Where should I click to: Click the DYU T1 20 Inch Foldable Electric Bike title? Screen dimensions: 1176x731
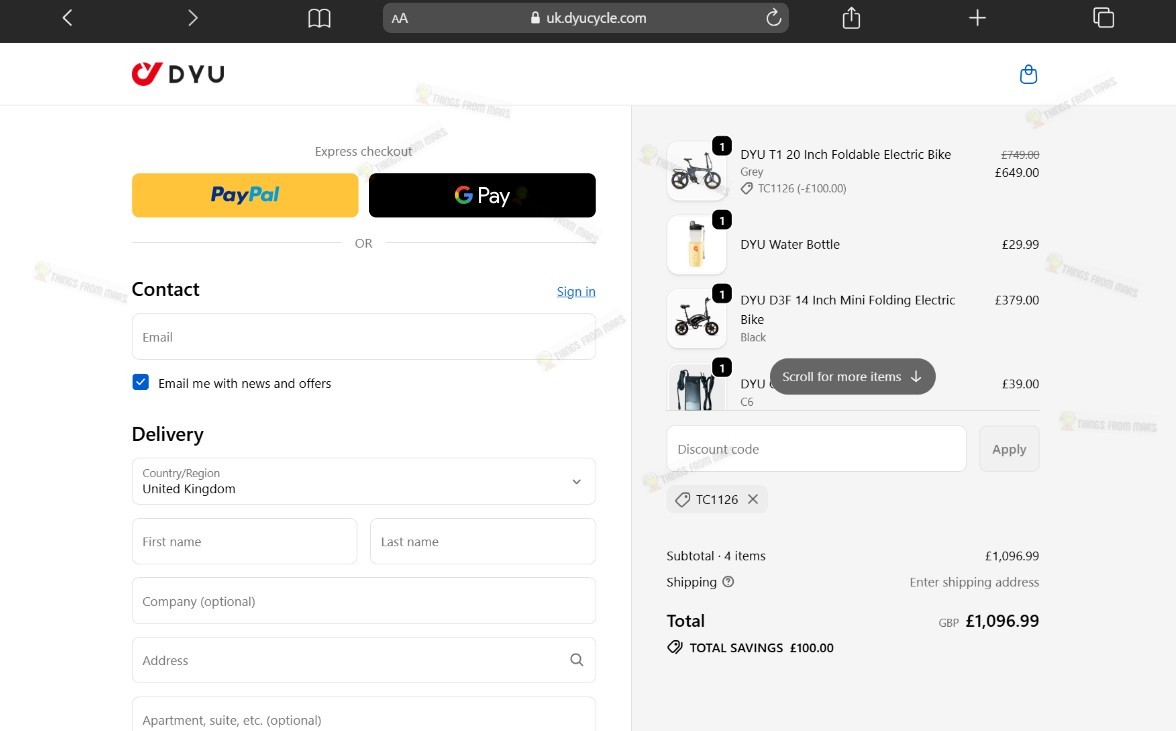coord(845,154)
